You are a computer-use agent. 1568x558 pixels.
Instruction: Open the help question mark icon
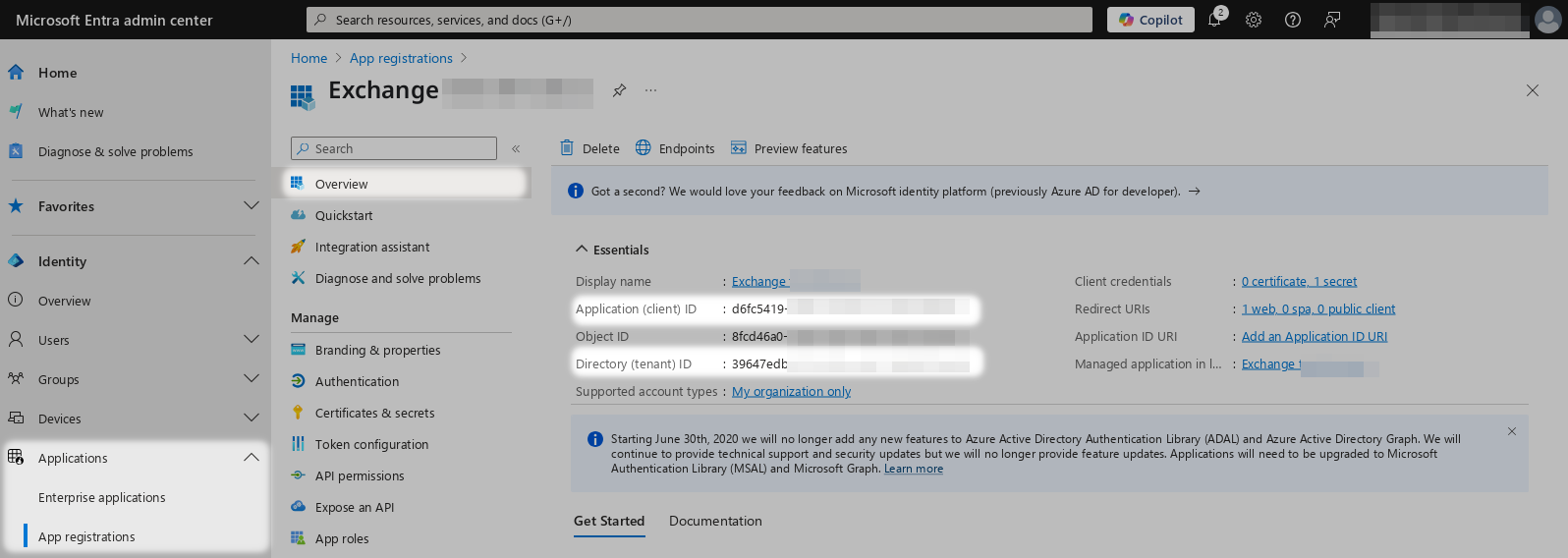pyautogui.click(x=1293, y=20)
